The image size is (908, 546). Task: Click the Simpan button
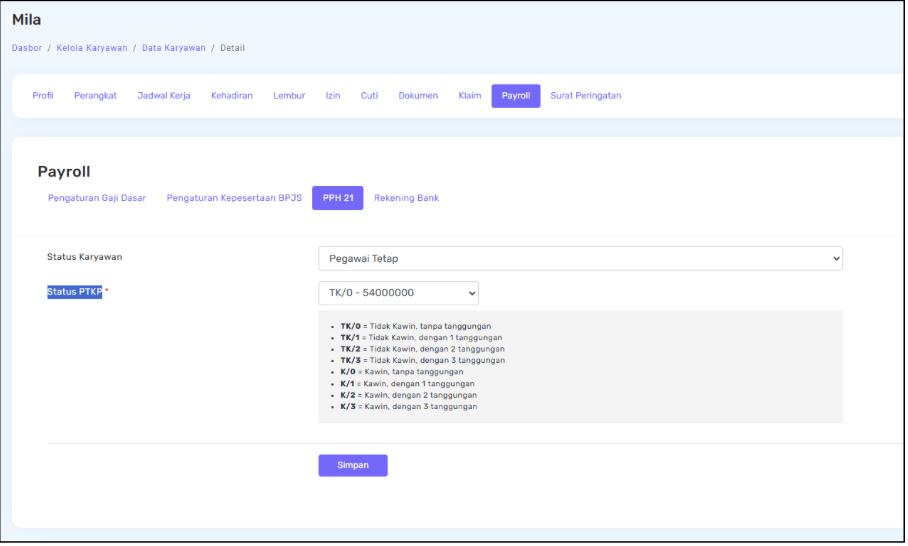point(352,465)
